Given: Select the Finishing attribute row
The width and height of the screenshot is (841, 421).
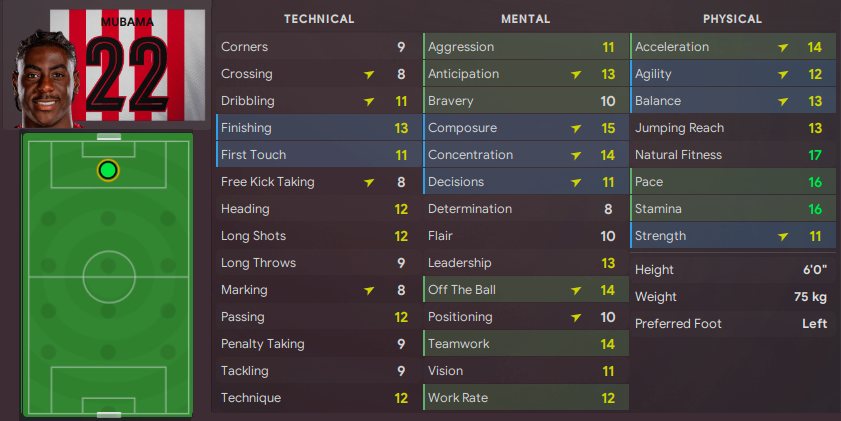Looking at the screenshot, I should click(x=316, y=128).
